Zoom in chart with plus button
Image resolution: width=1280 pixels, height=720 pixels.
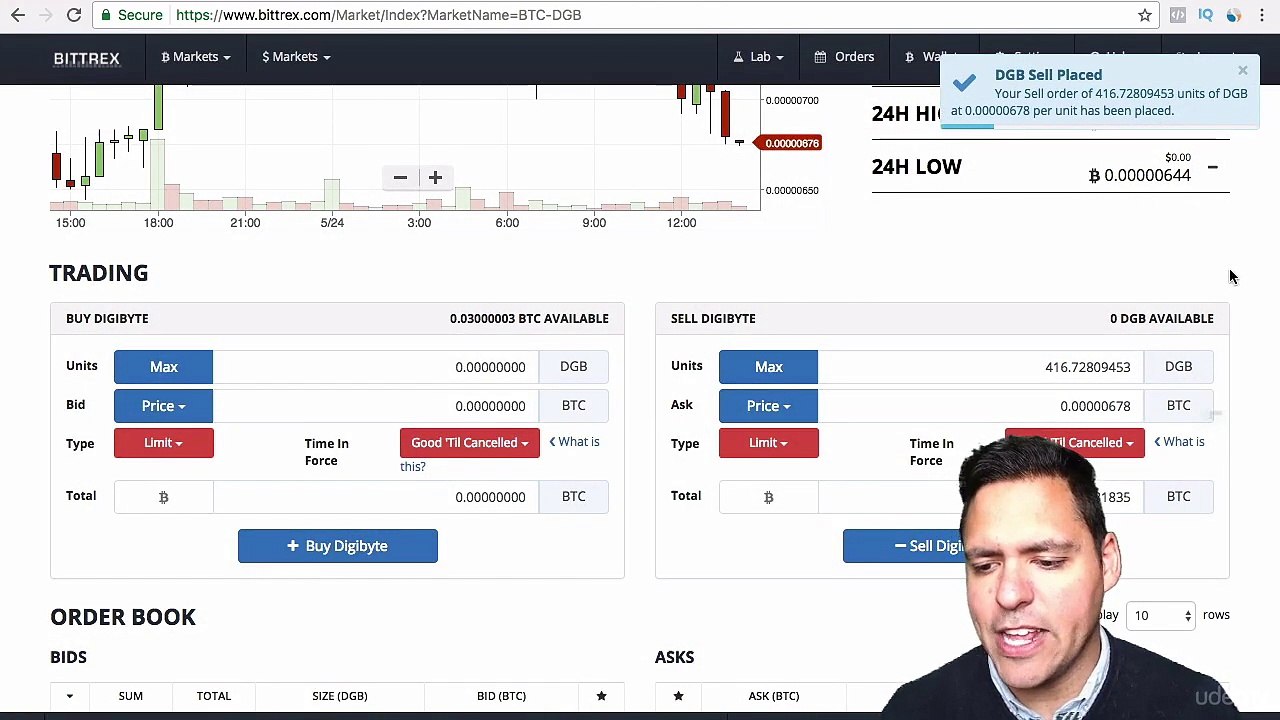click(x=435, y=178)
